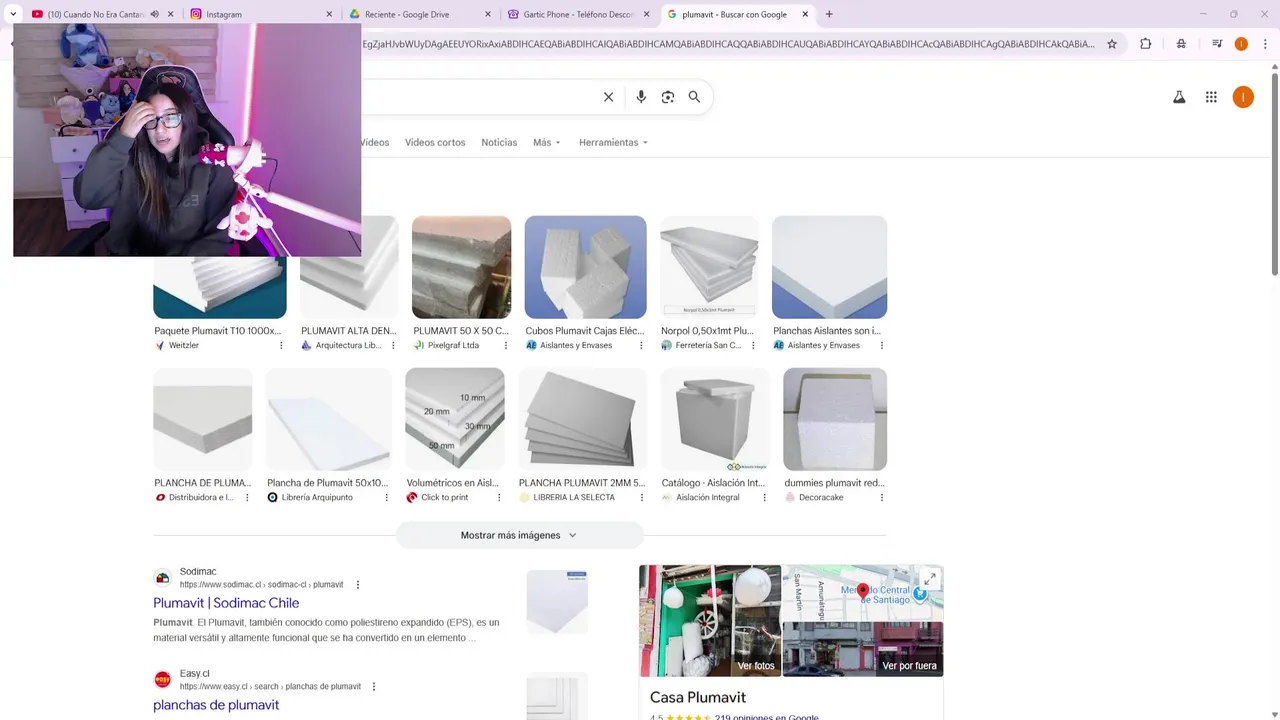The image size is (1280, 720).
Task: Open the Volumétricos en Aislapol image
Action: point(455,419)
